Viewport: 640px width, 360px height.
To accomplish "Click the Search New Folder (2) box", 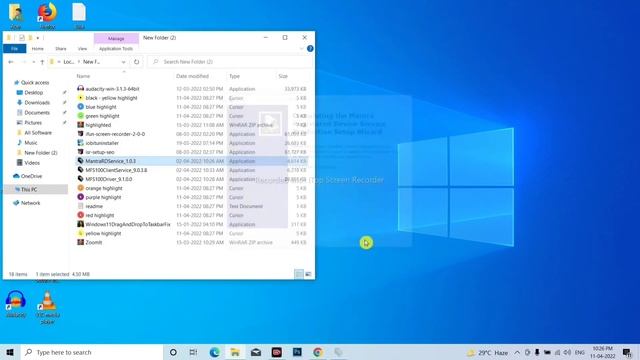I will click(230, 62).
